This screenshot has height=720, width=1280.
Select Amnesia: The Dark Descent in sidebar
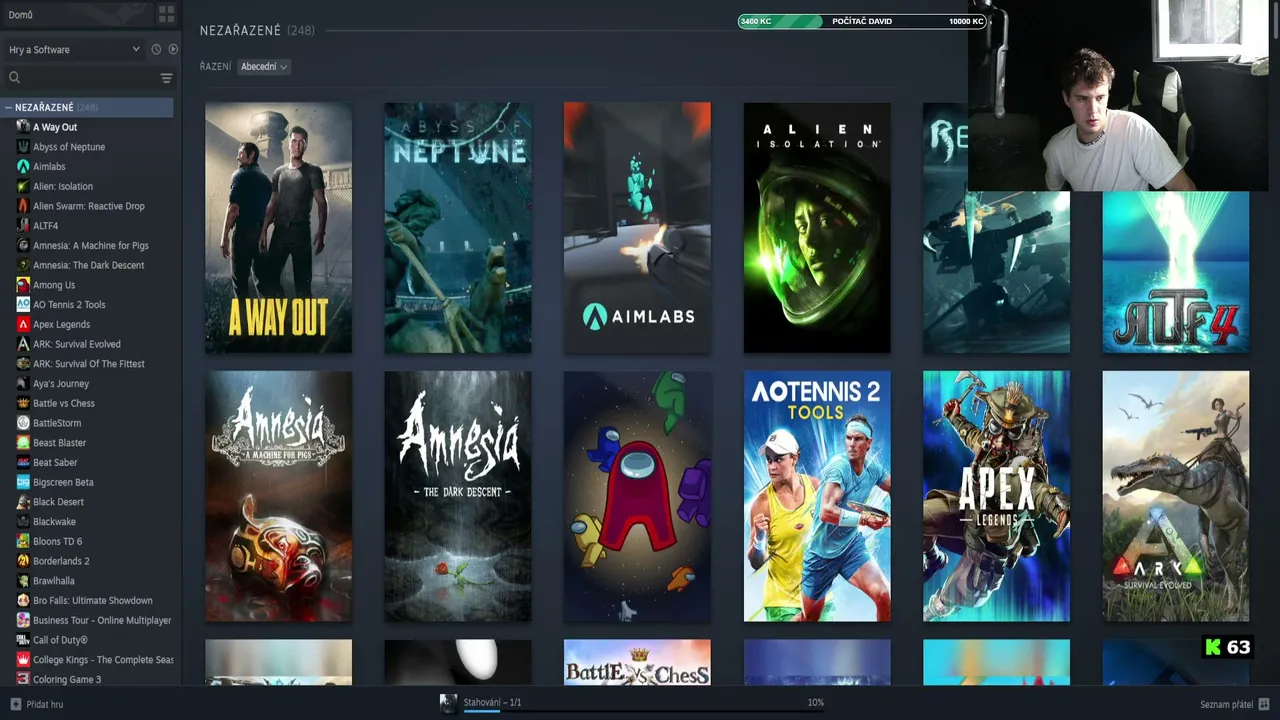(88, 265)
